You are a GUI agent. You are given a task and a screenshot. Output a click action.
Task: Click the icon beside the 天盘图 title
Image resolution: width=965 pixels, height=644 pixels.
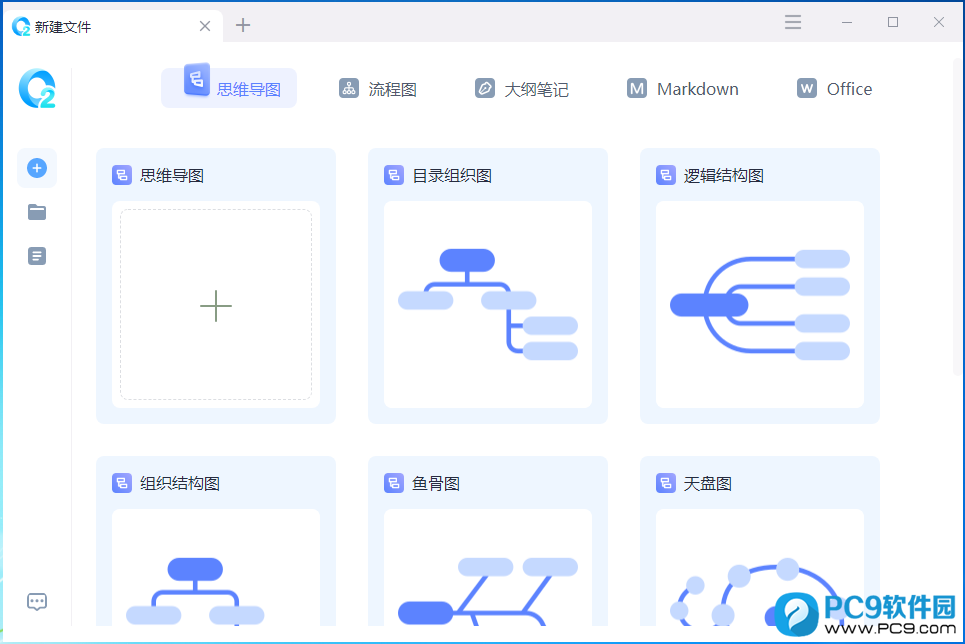[666, 483]
